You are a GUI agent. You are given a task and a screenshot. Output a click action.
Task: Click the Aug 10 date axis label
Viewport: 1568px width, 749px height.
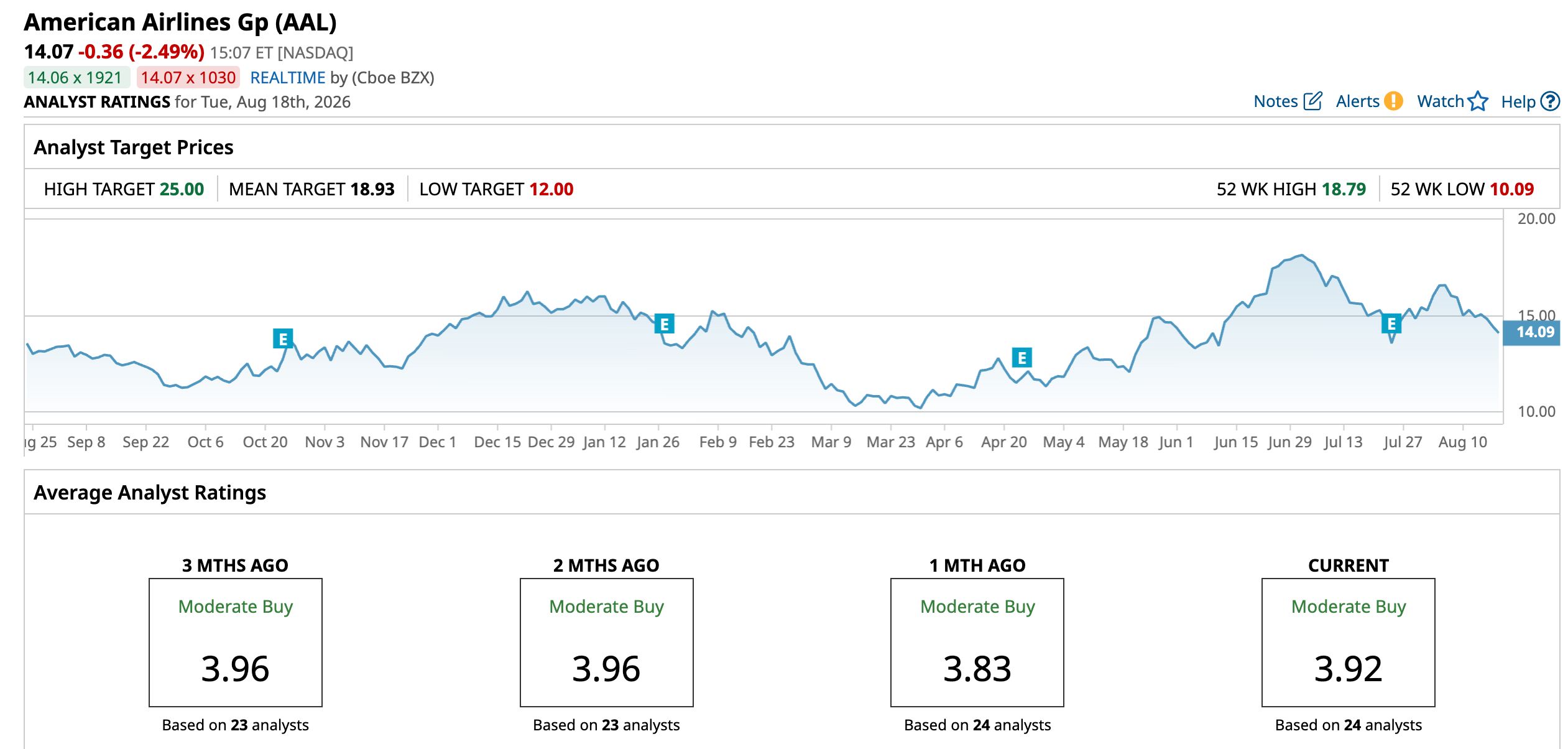click(x=1463, y=442)
